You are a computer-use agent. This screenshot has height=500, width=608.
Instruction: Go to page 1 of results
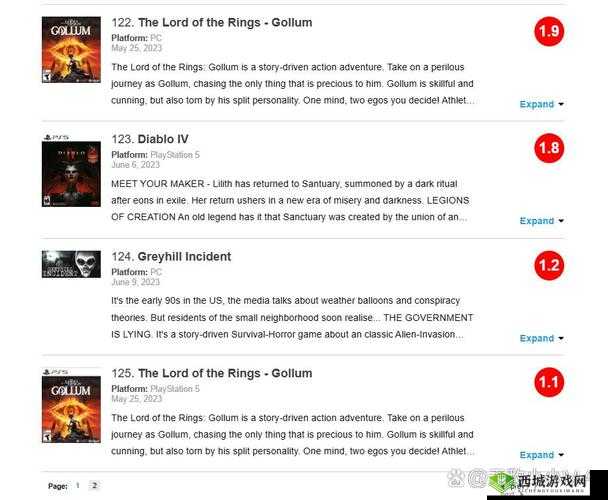(78, 485)
